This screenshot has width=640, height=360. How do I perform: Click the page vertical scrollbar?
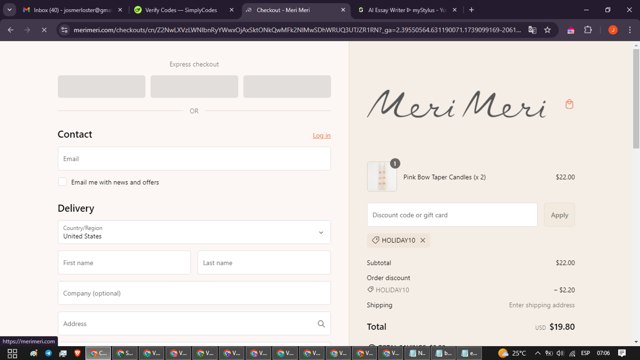click(x=636, y=98)
